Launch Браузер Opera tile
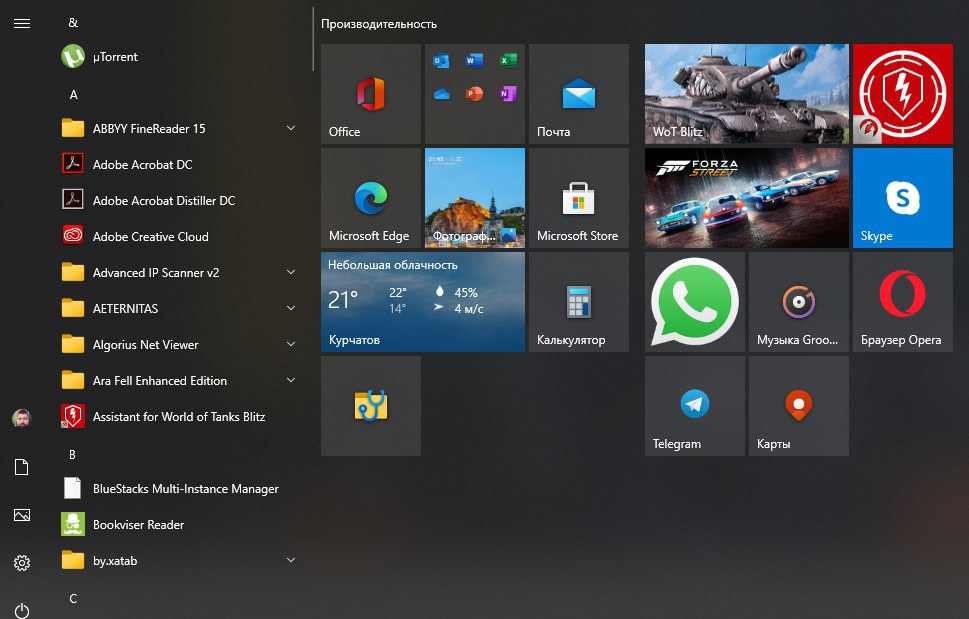This screenshot has width=969, height=619. pyautogui.click(x=903, y=301)
